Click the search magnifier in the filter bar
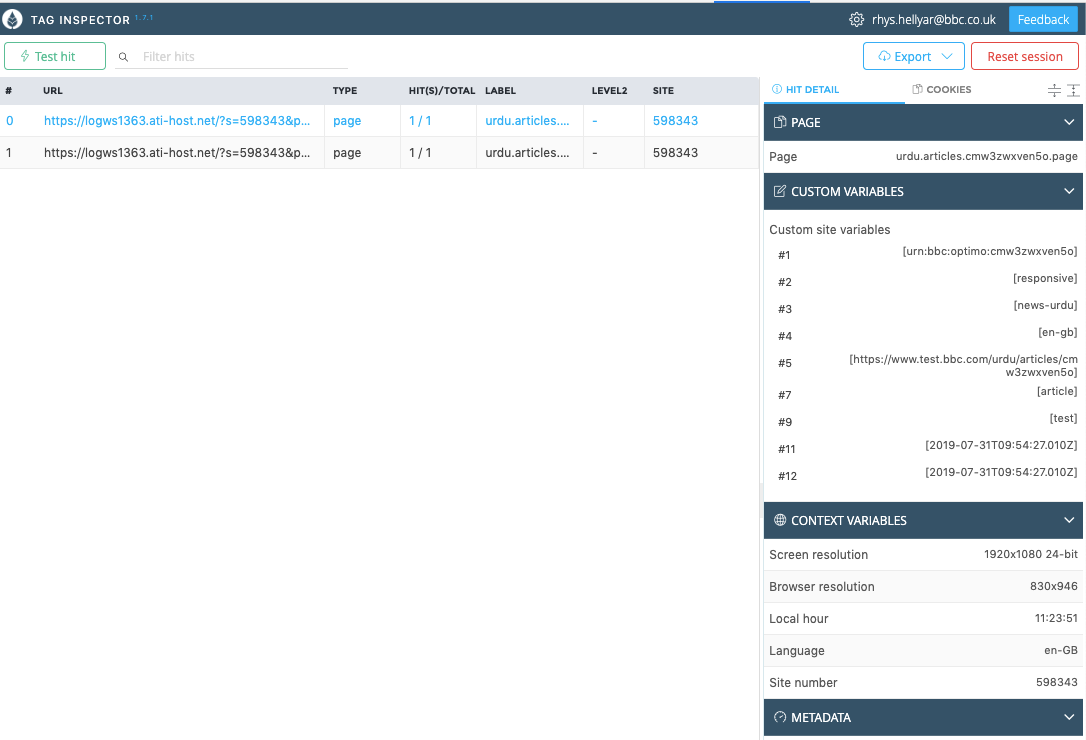This screenshot has width=1086, height=740. coord(123,56)
